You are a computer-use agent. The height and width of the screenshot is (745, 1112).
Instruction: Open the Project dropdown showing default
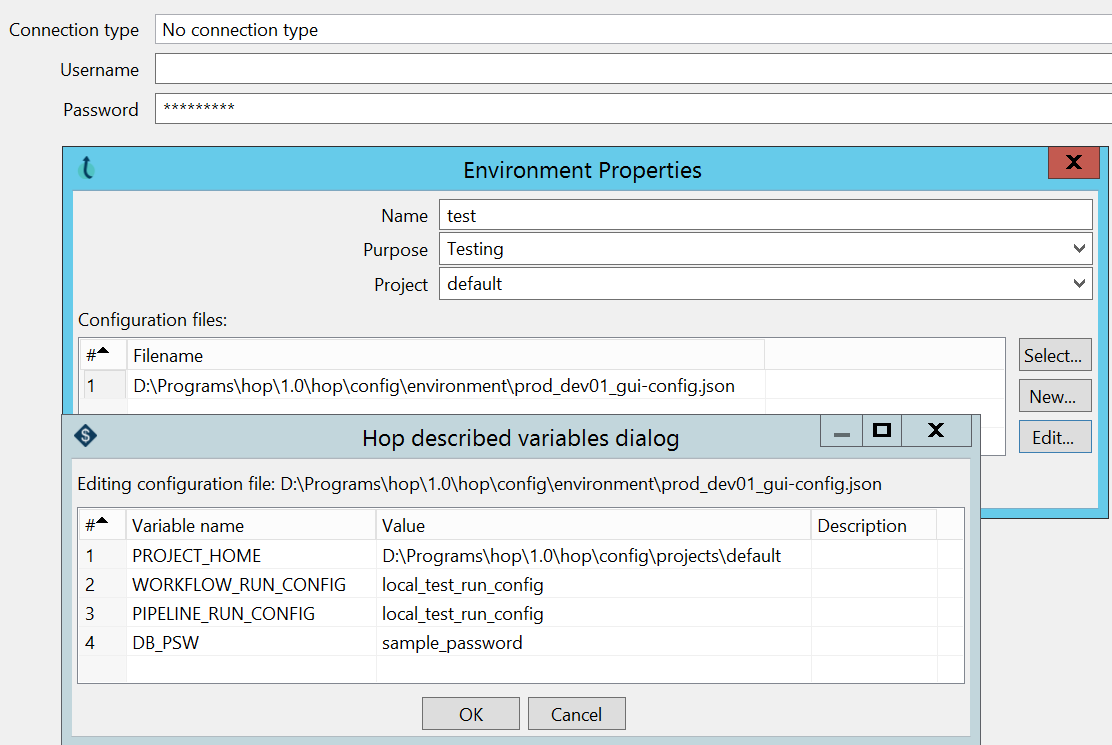coord(765,284)
